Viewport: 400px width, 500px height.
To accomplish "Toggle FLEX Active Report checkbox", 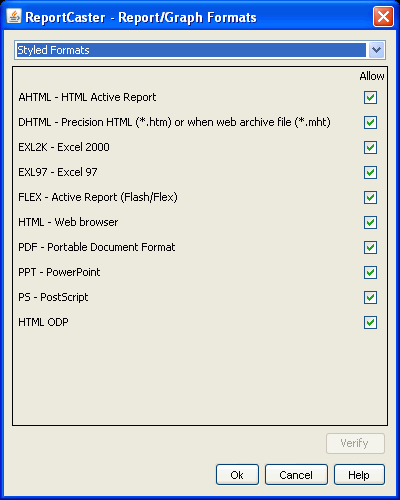I will pos(370,198).
